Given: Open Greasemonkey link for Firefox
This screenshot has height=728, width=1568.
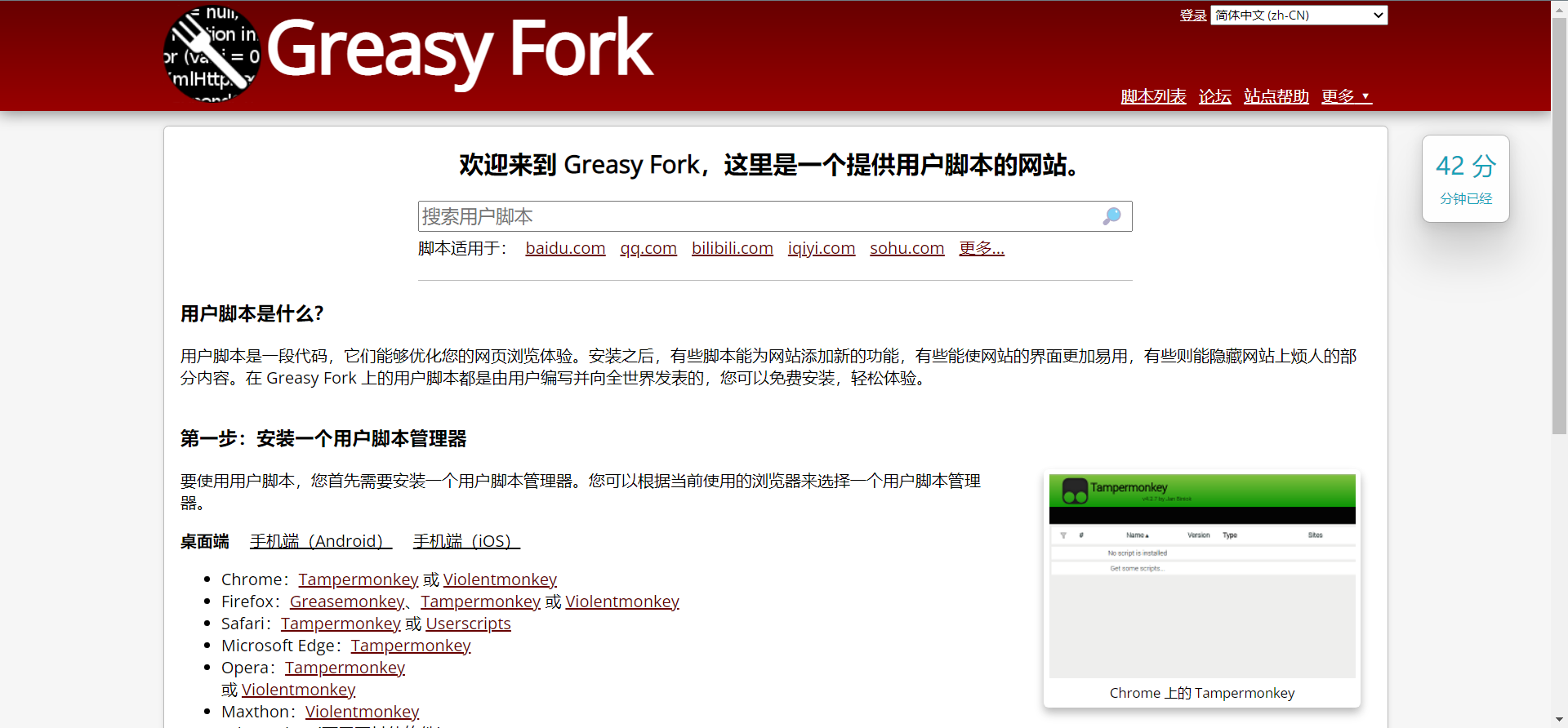Looking at the screenshot, I should click(347, 601).
